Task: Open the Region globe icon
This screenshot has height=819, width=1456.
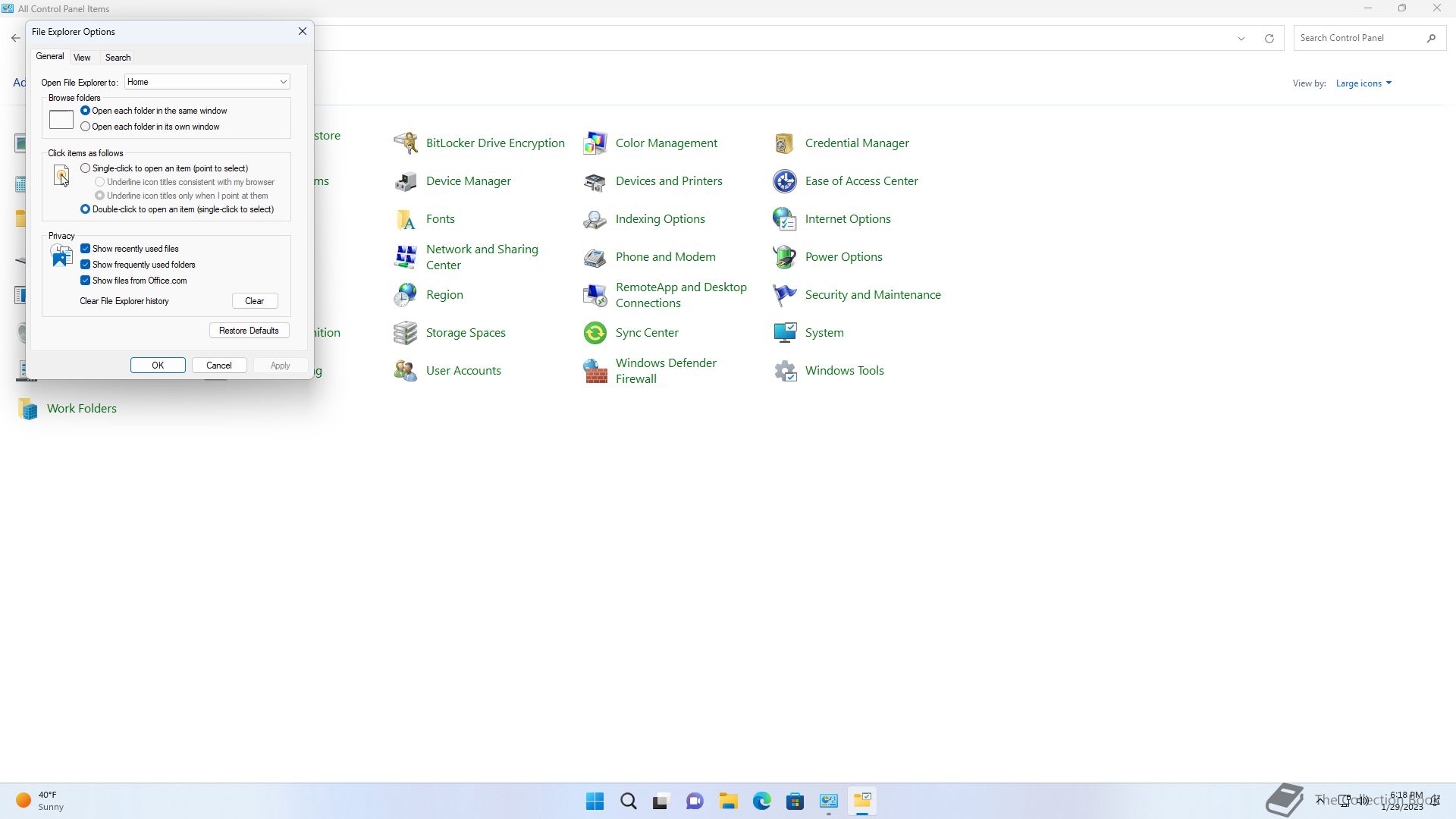Action: click(406, 294)
